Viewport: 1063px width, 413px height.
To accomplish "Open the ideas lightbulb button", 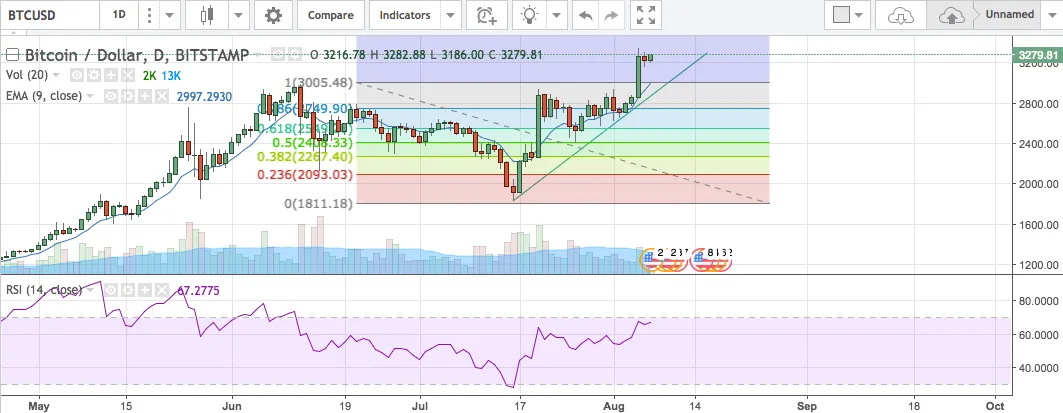I will click(x=529, y=15).
